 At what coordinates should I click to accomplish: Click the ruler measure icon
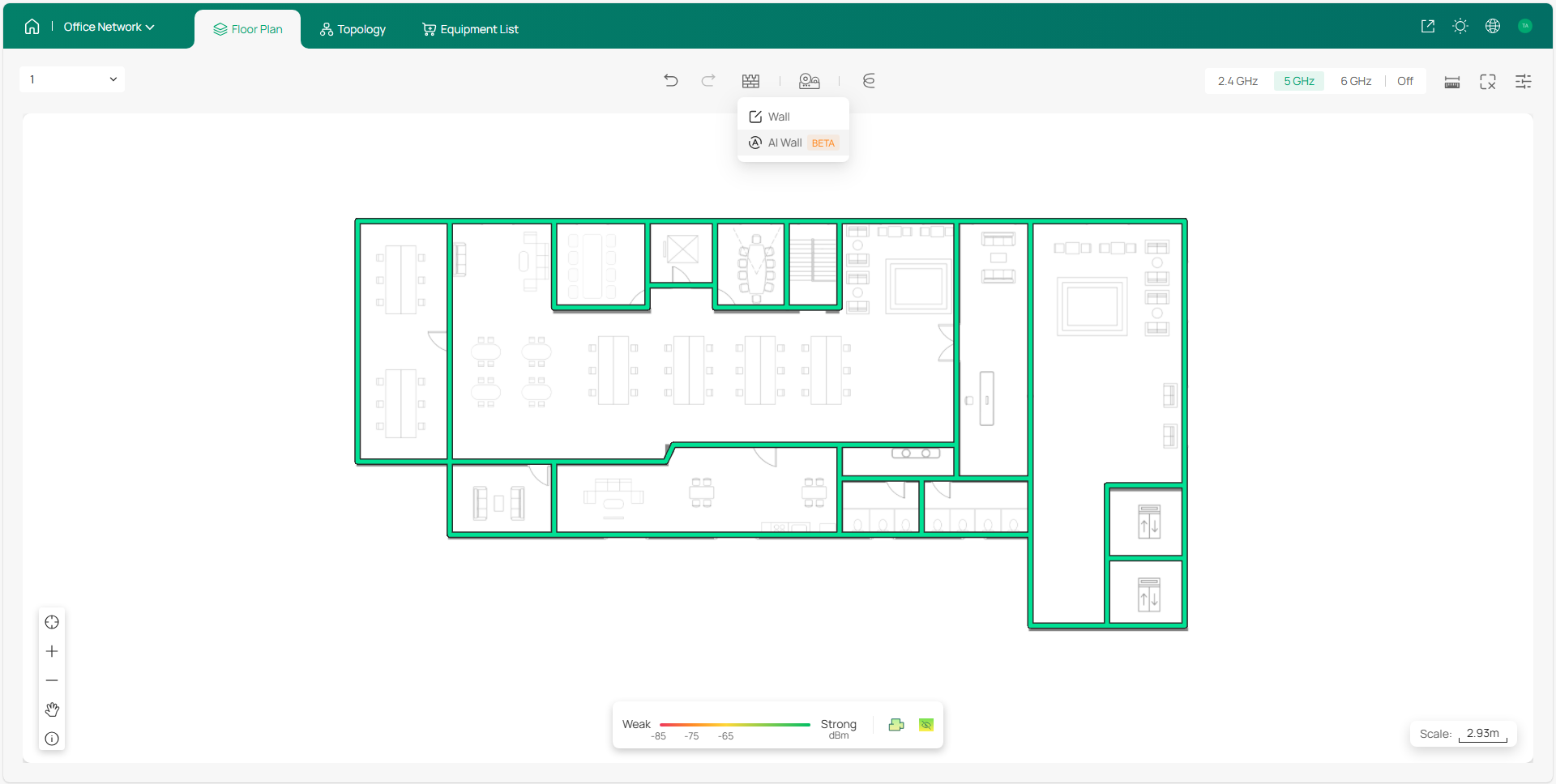(x=1451, y=82)
